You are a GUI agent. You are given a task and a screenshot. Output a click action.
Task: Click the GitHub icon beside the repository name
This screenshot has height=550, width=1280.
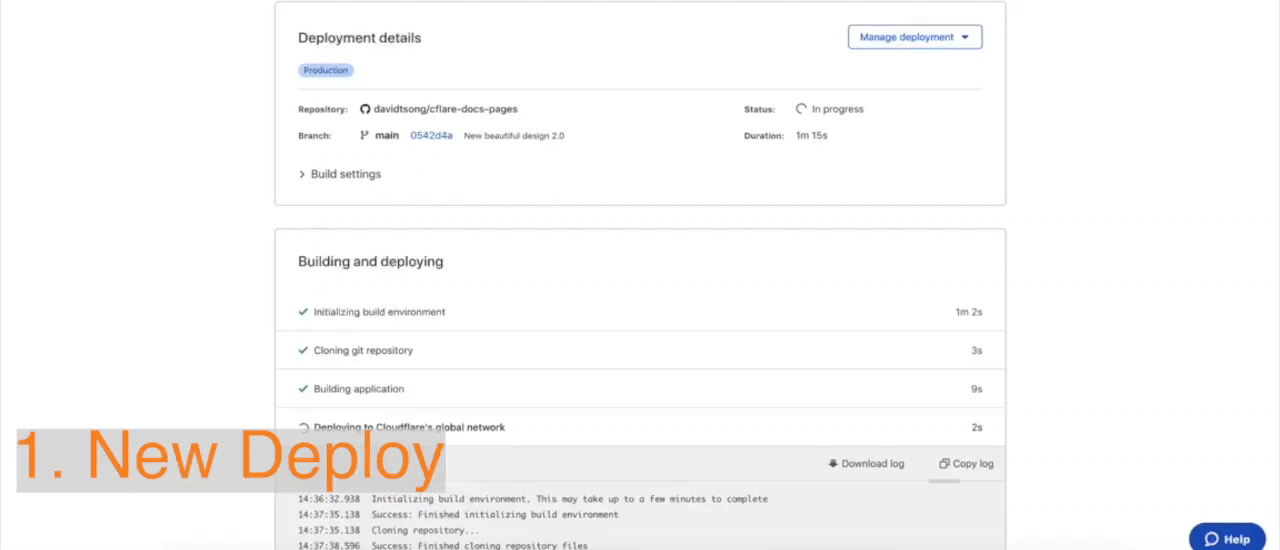click(x=365, y=109)
